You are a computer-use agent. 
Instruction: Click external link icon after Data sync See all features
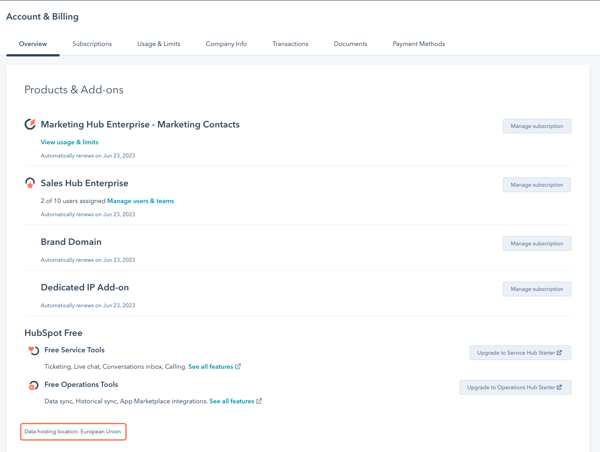[259, 401]
